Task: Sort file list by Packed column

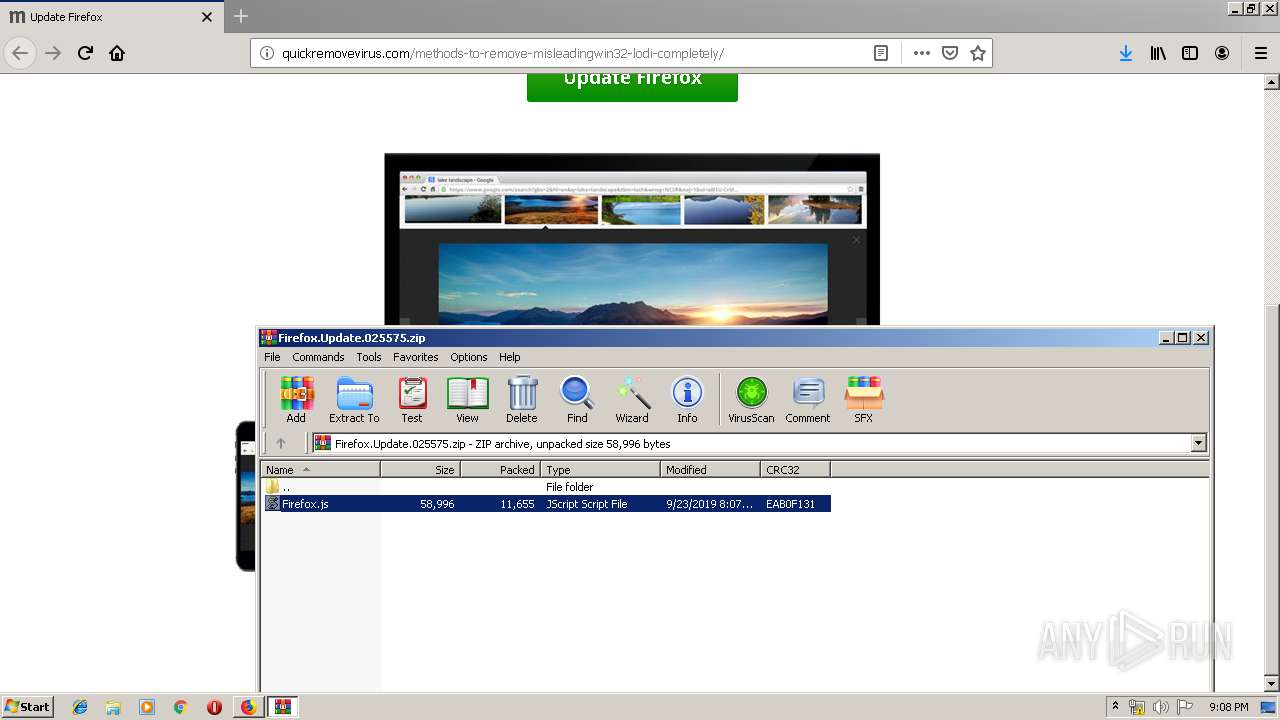Action: click(501, 469)
